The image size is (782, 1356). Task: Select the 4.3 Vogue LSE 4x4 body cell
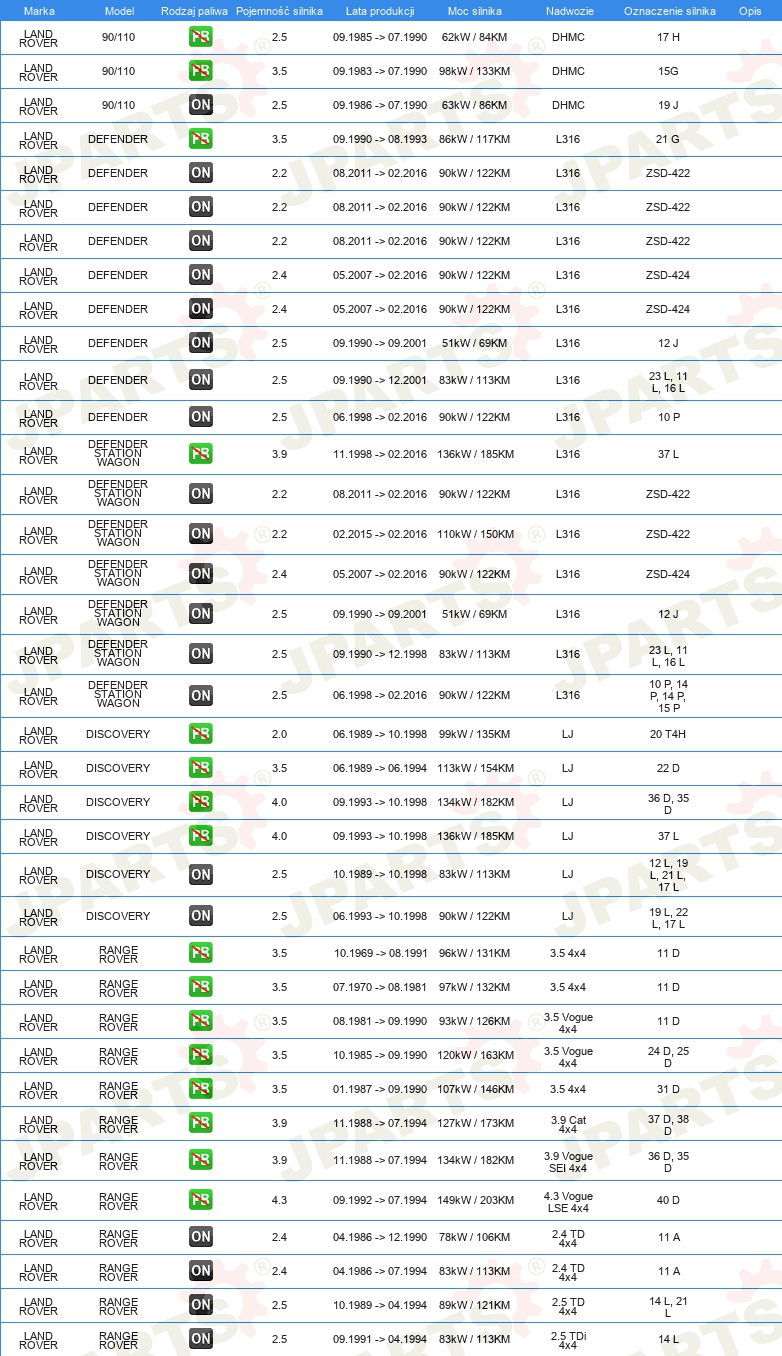coord(568,1200)
